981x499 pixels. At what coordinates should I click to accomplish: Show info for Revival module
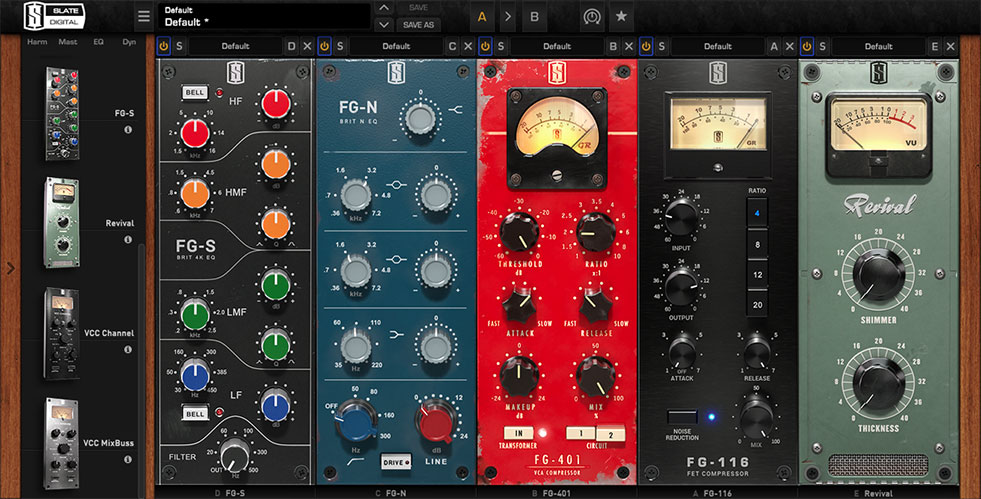pos(128,239)
